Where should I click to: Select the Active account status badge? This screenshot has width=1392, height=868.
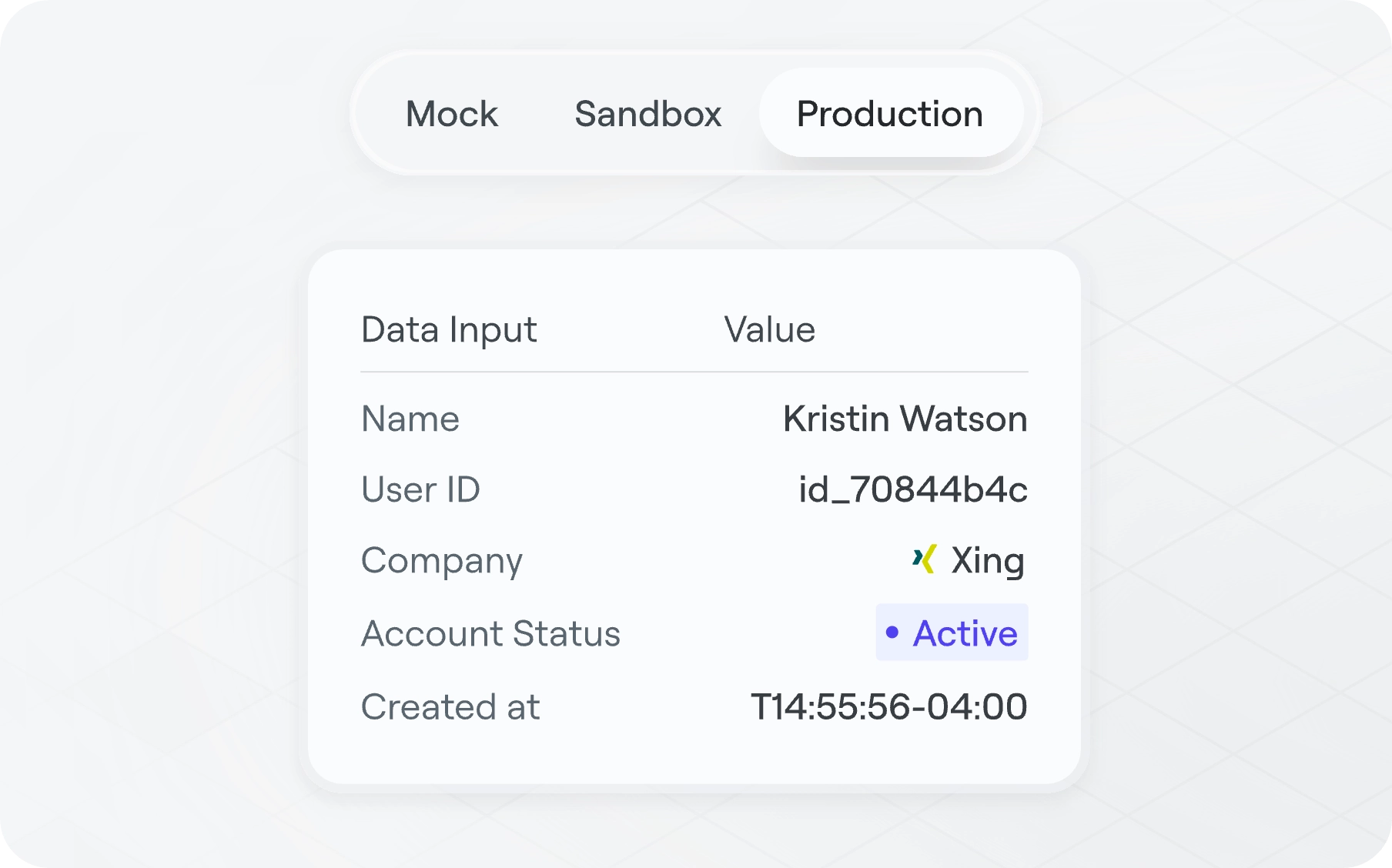point(952,633)
